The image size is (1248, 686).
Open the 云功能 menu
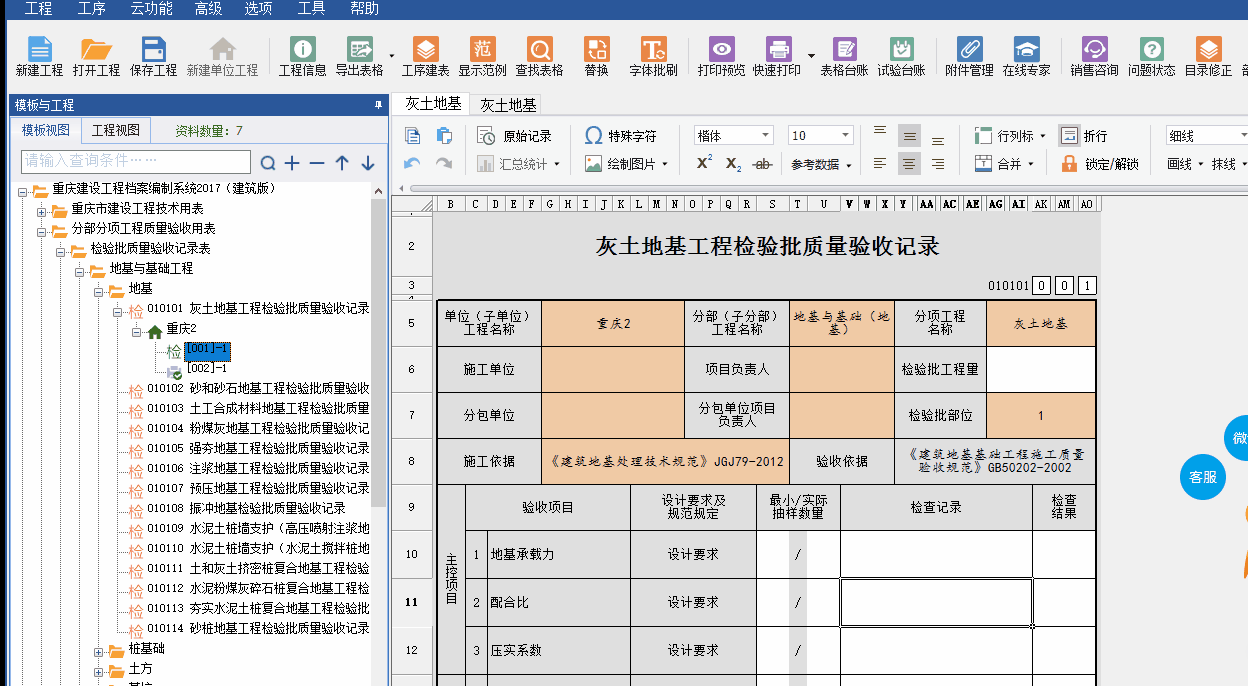coord(151,9)
